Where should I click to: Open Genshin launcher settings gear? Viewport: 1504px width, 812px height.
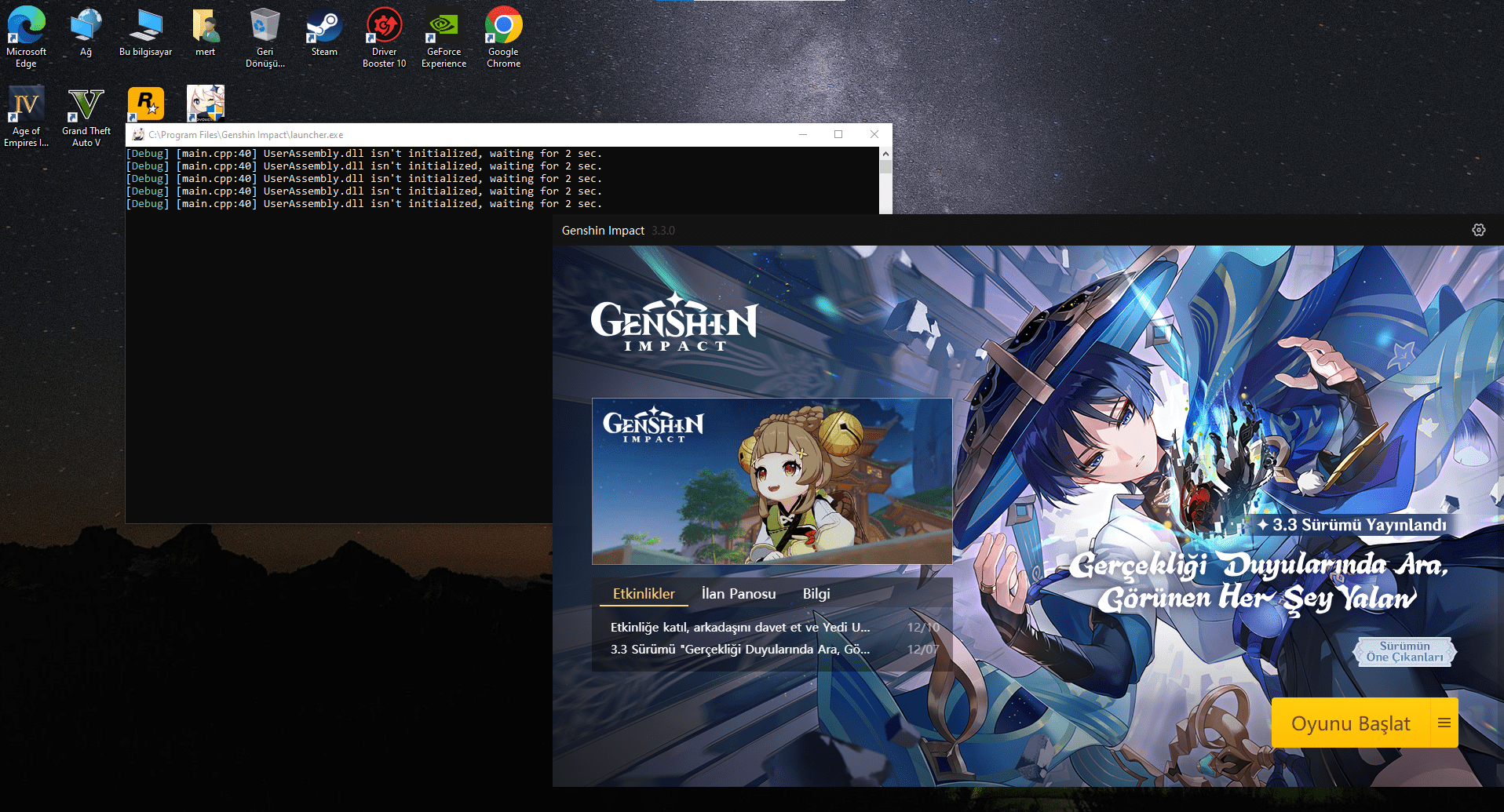point(1478,230)
